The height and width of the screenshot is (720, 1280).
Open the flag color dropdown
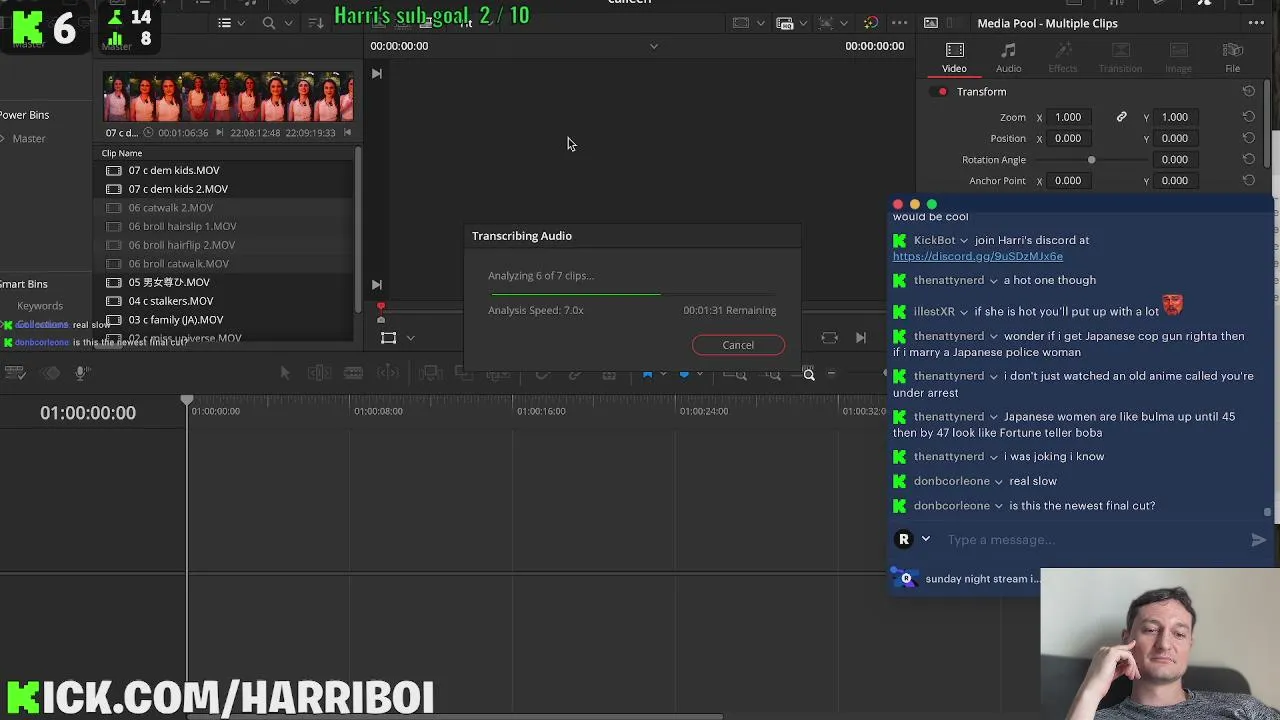coord(662,374)
